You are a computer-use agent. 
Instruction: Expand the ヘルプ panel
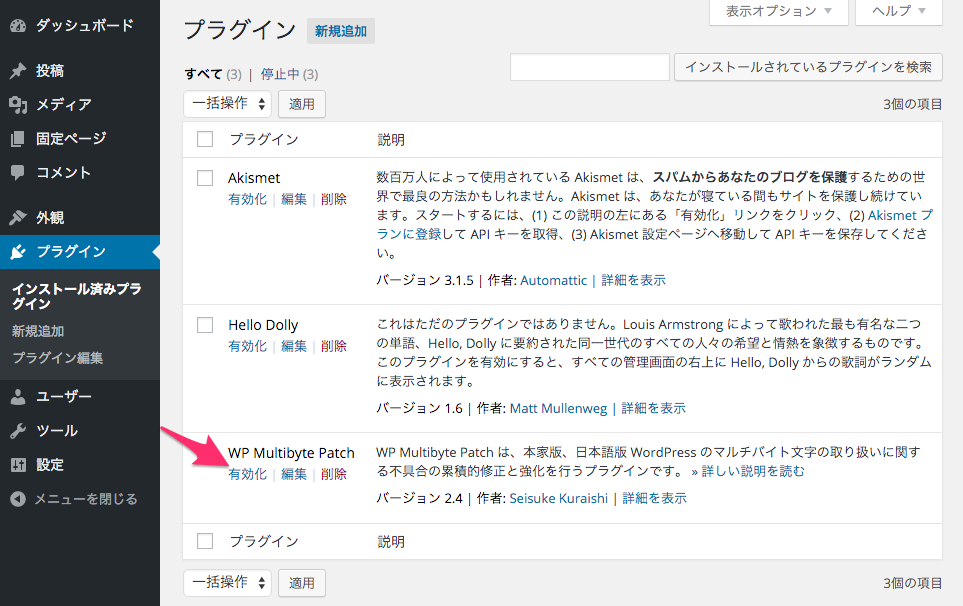(x=897, y=13)
